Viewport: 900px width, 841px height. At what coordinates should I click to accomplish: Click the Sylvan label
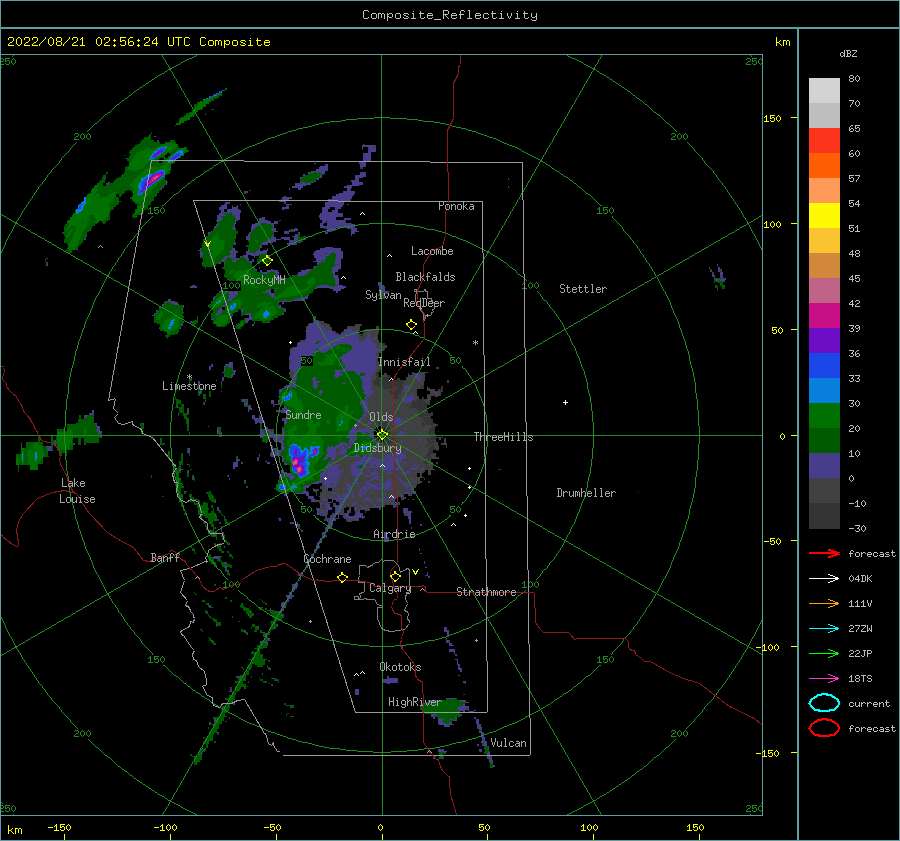pos(383,295)
